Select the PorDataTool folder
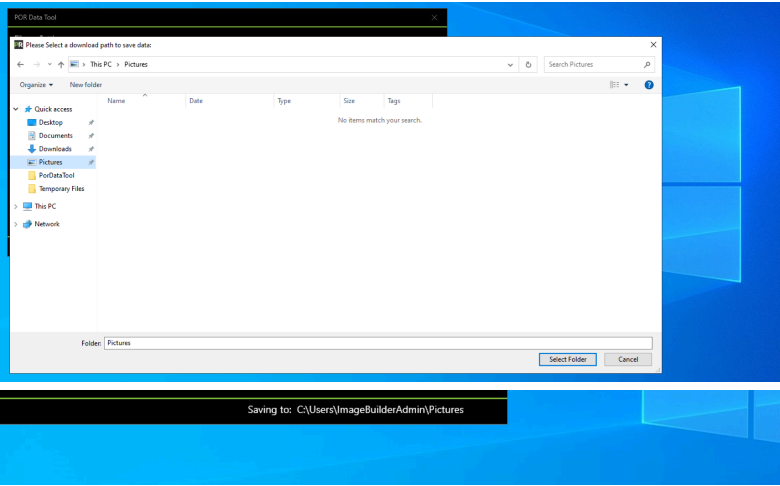 [x=56, y=175]
